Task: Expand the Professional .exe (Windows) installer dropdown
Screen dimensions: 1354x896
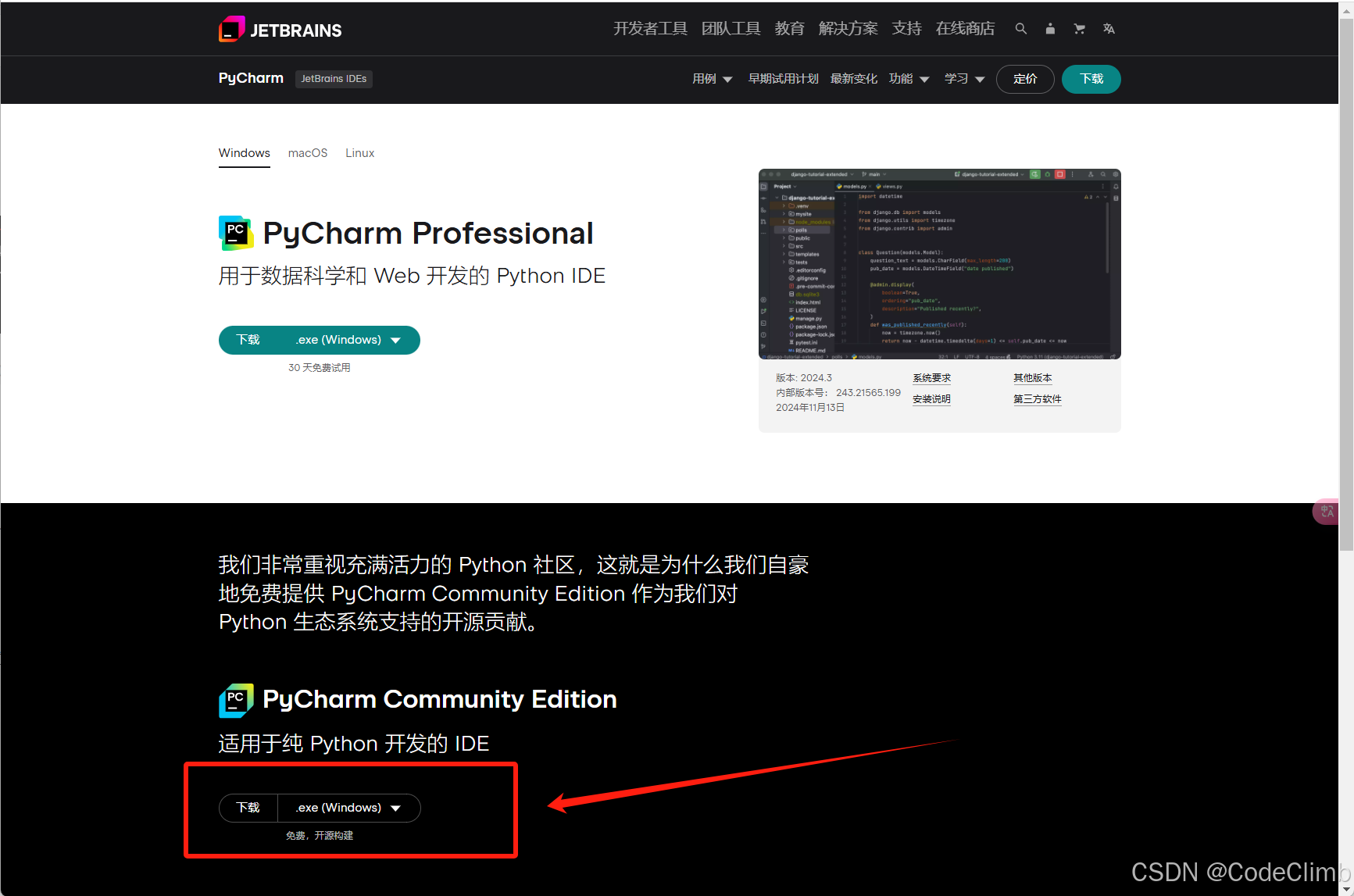Action: 348,340
